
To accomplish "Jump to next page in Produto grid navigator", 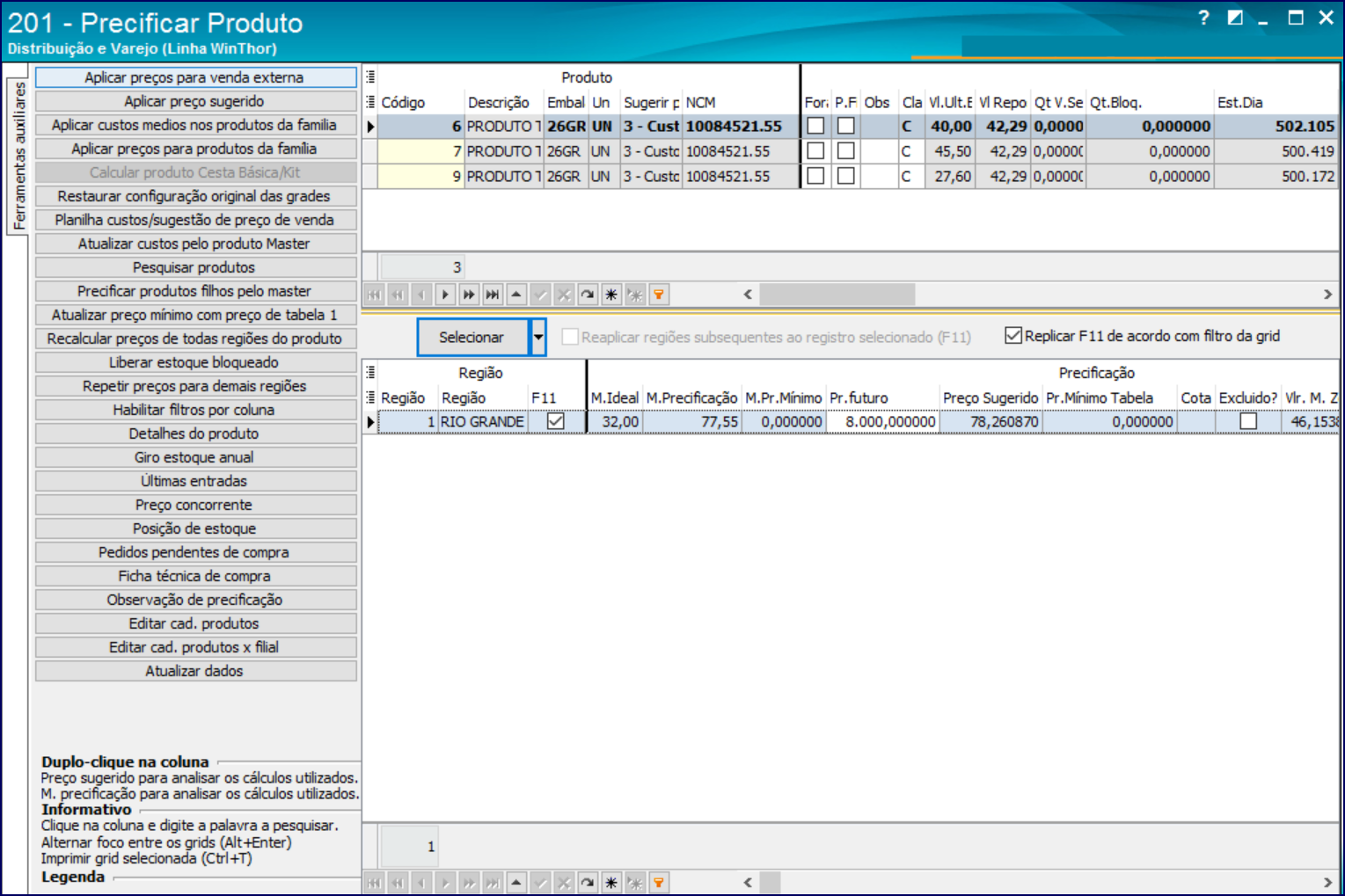I will tap(469, 295).
